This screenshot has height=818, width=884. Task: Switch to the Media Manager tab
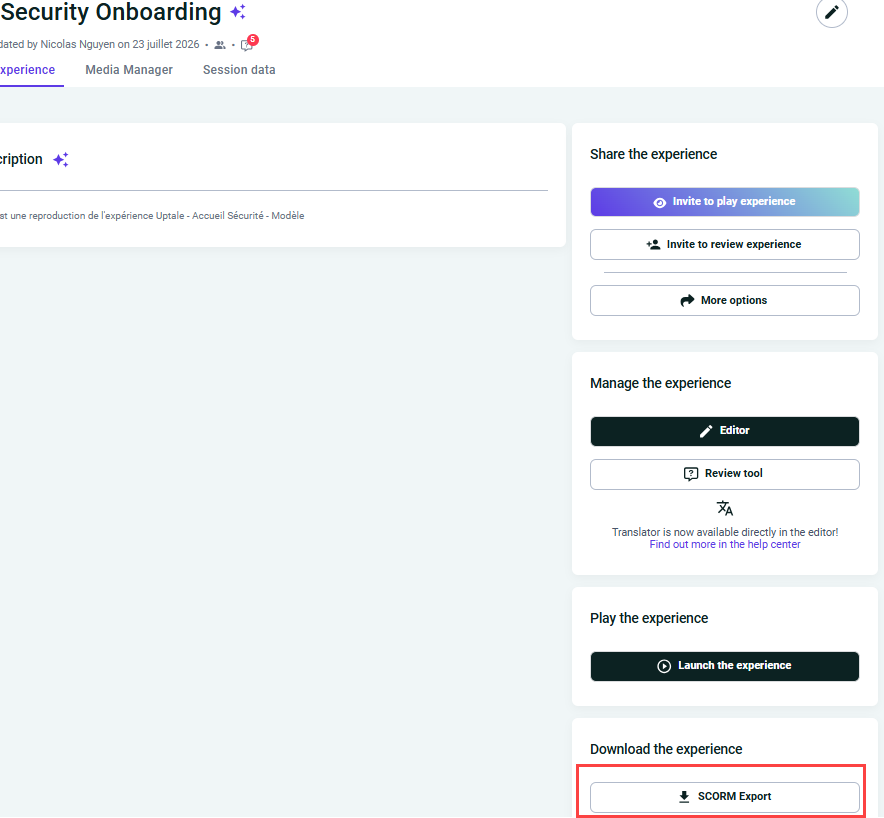[x=129, y=70]
